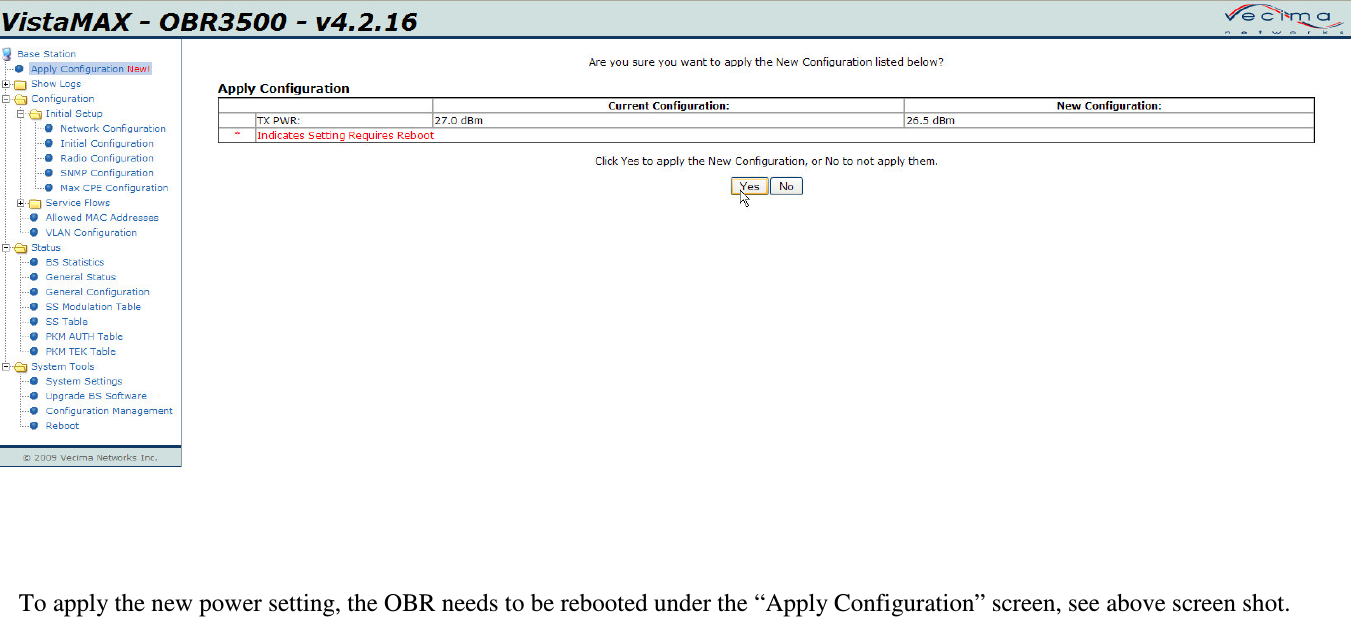
Task: Open Allowed MAC Addresses page
Action: tap(102, 218)
